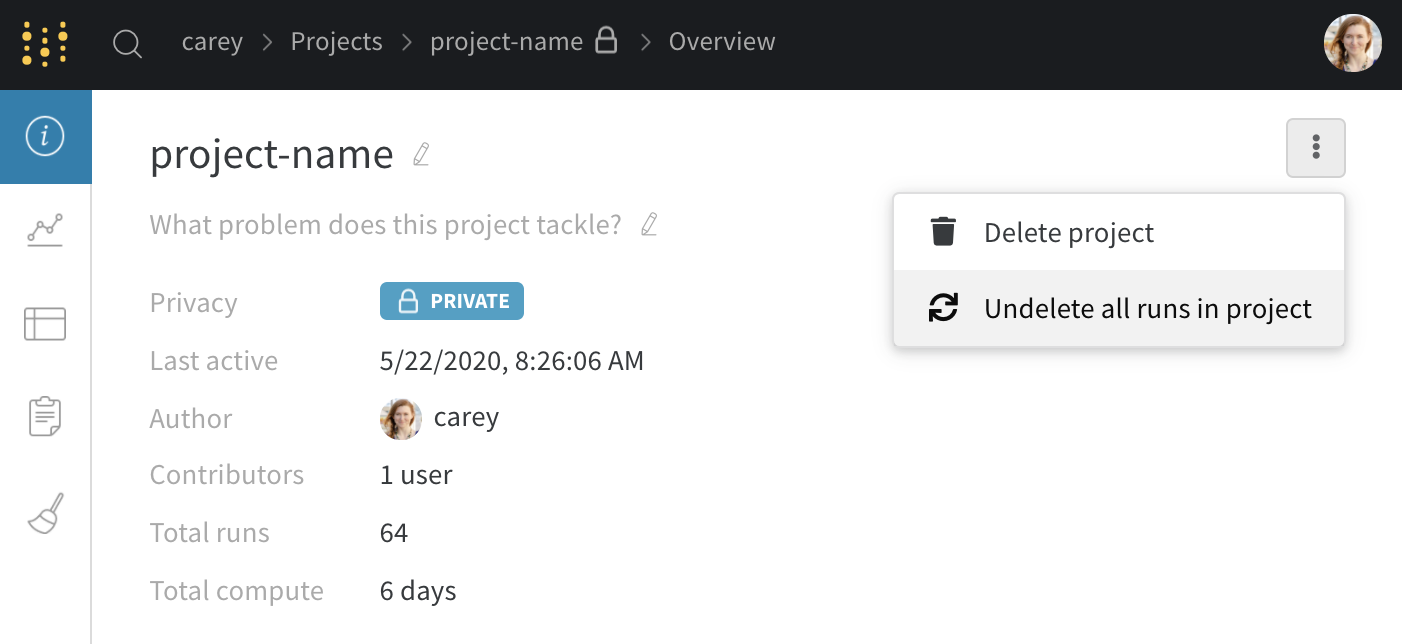Click the project-name breadcrumb link
1402x644 pixels.
click(x=506, y=42)
